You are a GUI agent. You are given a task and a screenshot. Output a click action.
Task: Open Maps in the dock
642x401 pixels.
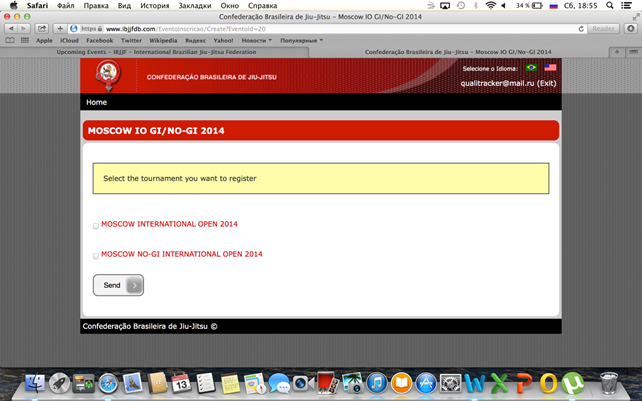tap(255, 383)
